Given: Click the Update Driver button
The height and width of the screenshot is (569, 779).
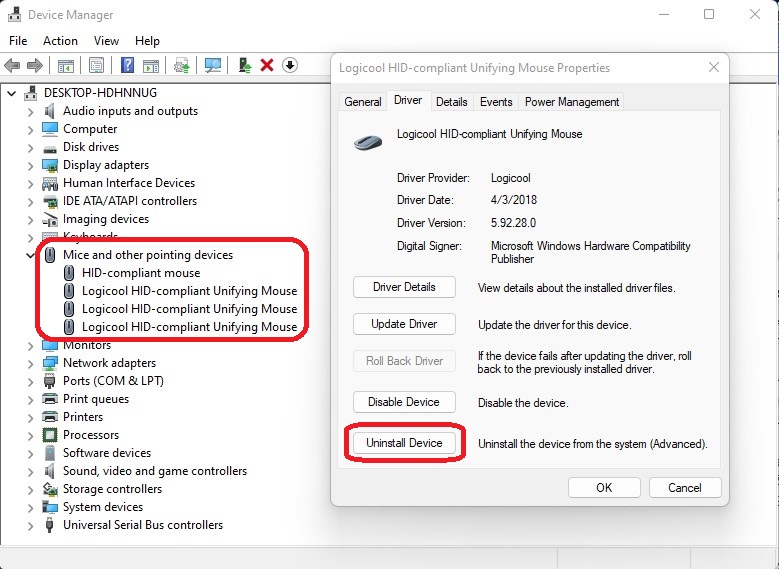Looking at the screenshot, I should click(x=404, y=324).
